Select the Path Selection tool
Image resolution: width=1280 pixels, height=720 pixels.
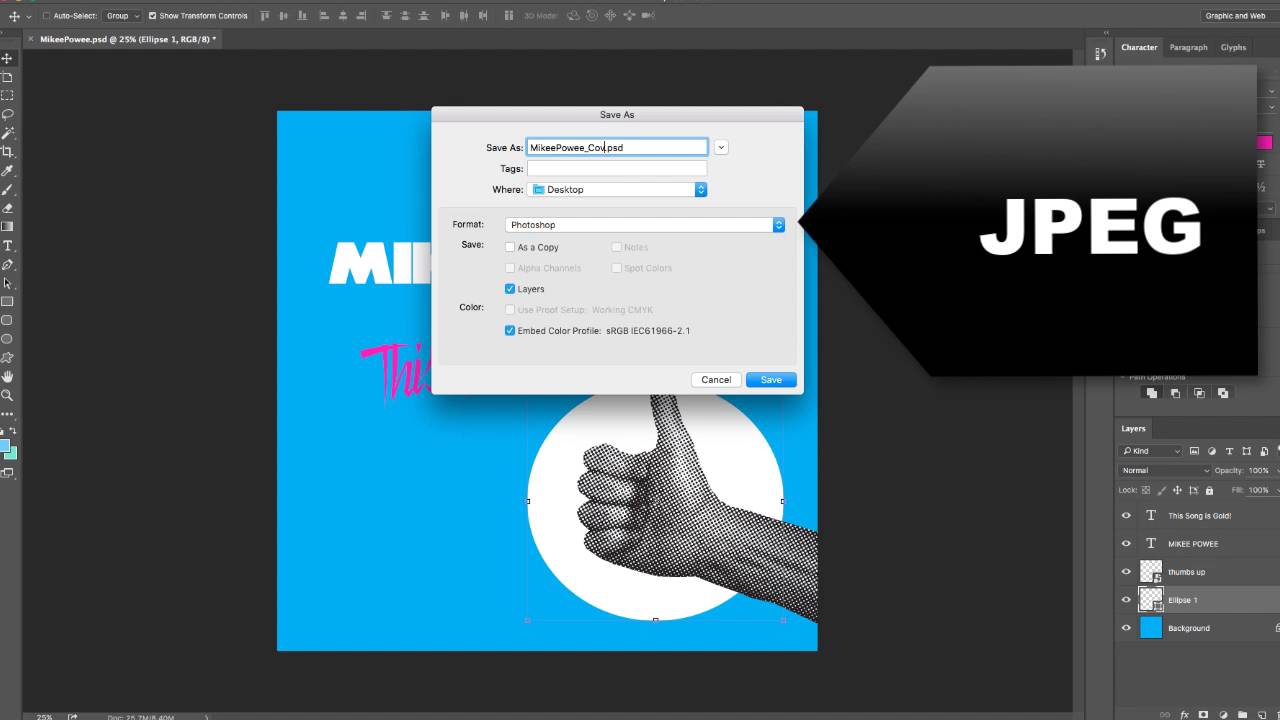7,284
